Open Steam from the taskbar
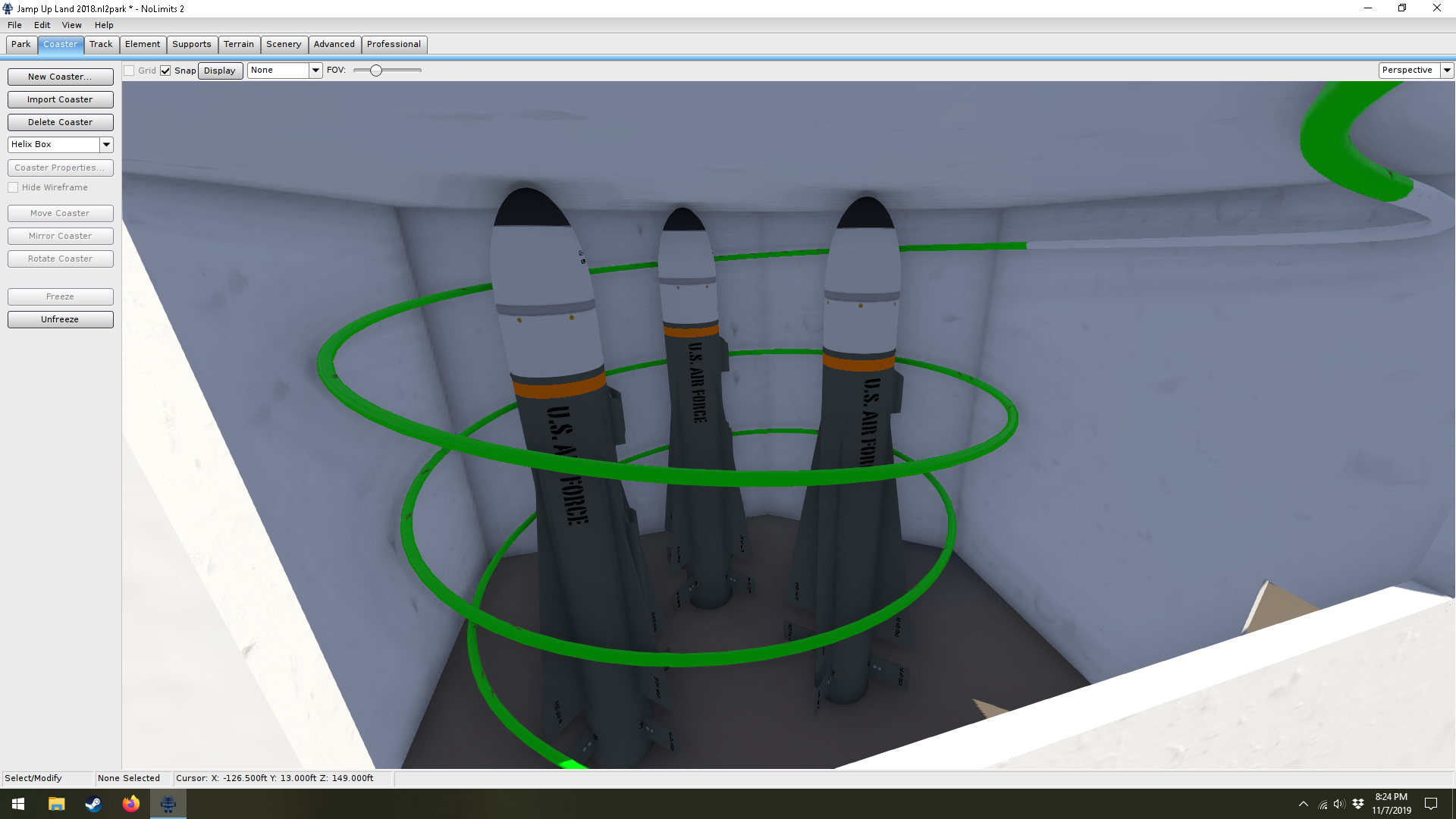The width and height of the screenshot is (1456, 819). [93, 804]
